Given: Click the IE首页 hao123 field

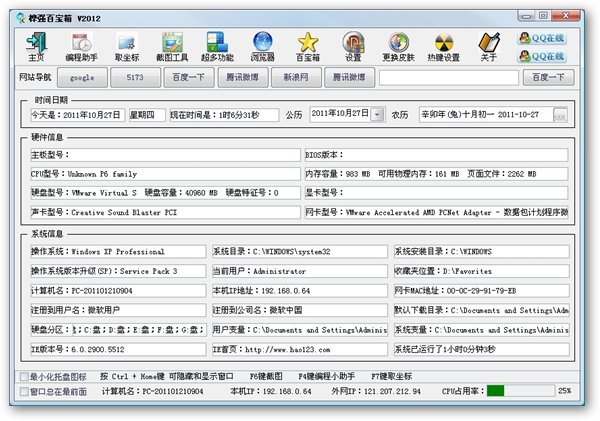Looking at the screenshot, I should (300, 349).
